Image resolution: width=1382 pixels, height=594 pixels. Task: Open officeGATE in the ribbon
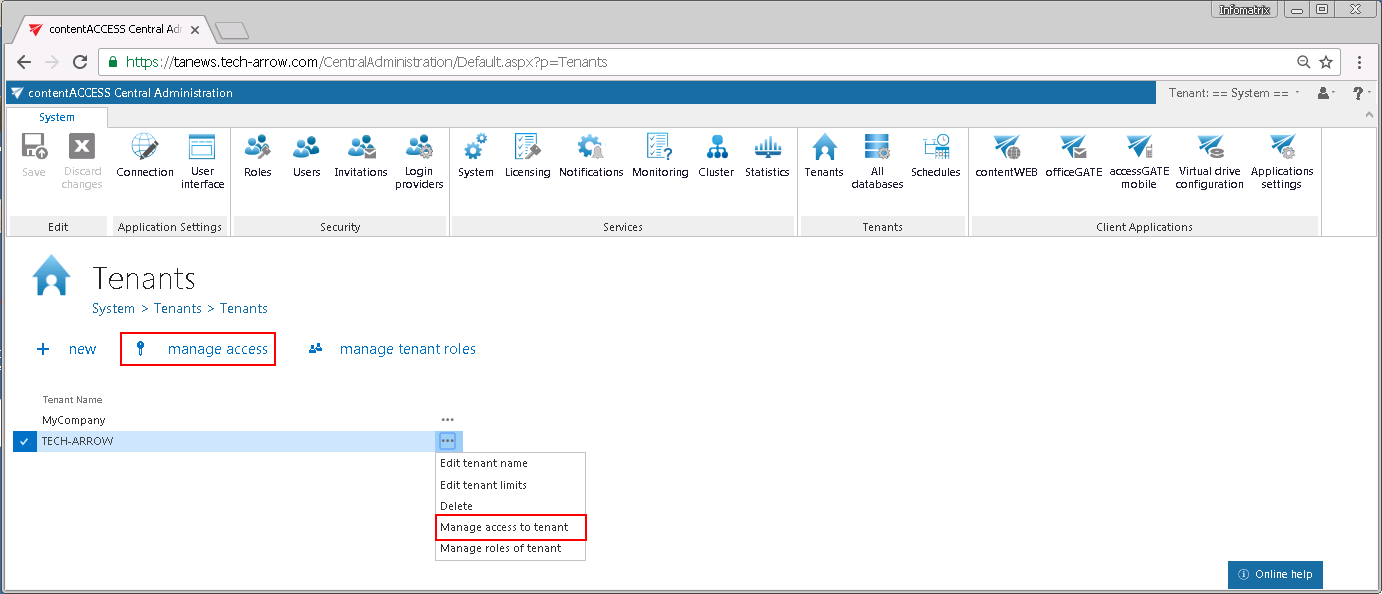(x=1074, y=155)
